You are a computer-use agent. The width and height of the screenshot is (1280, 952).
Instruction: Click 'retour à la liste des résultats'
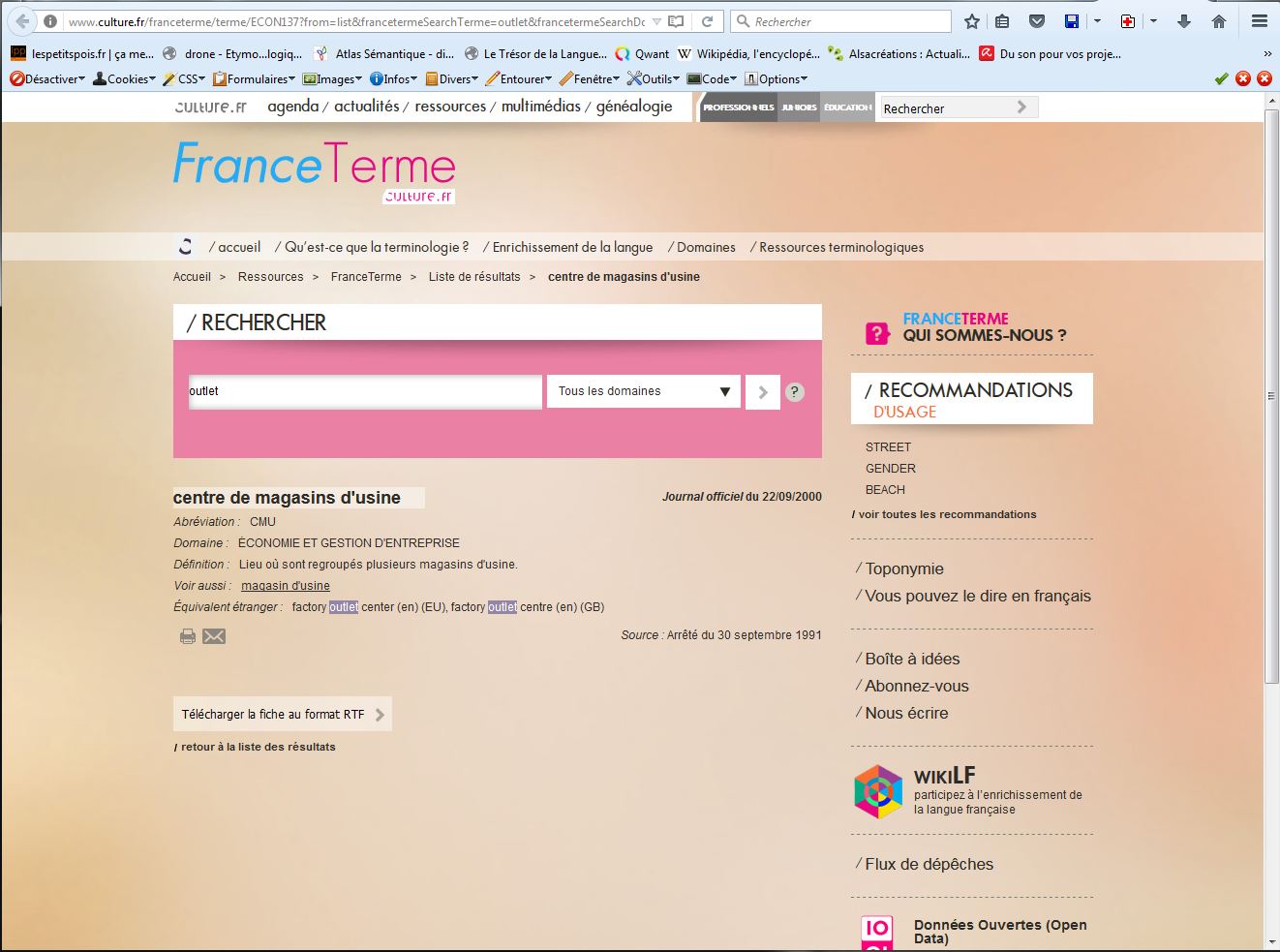pyautogui.click(x=258, y=747)
